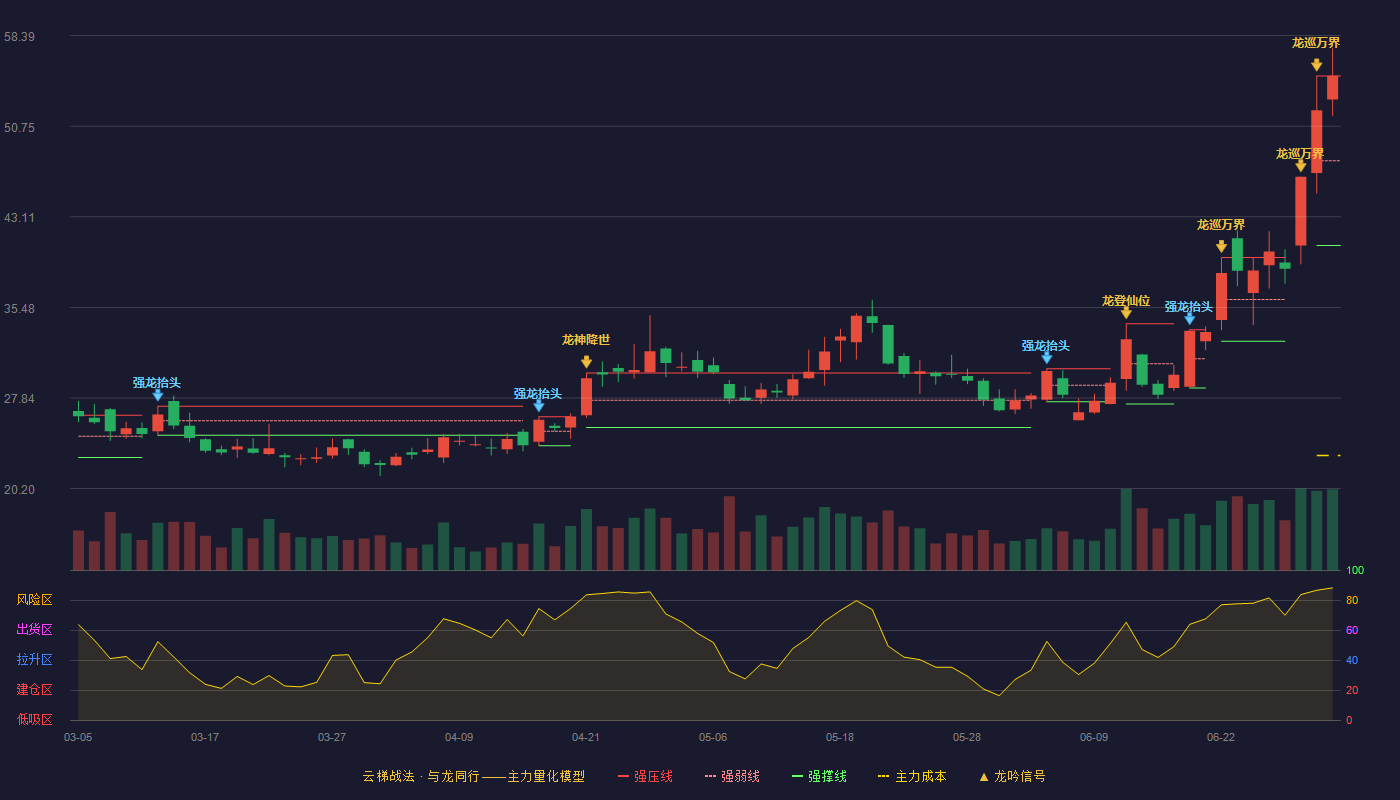Click the 03-27 date axis label
This screenshot has width=1400, height=800.
332,737
